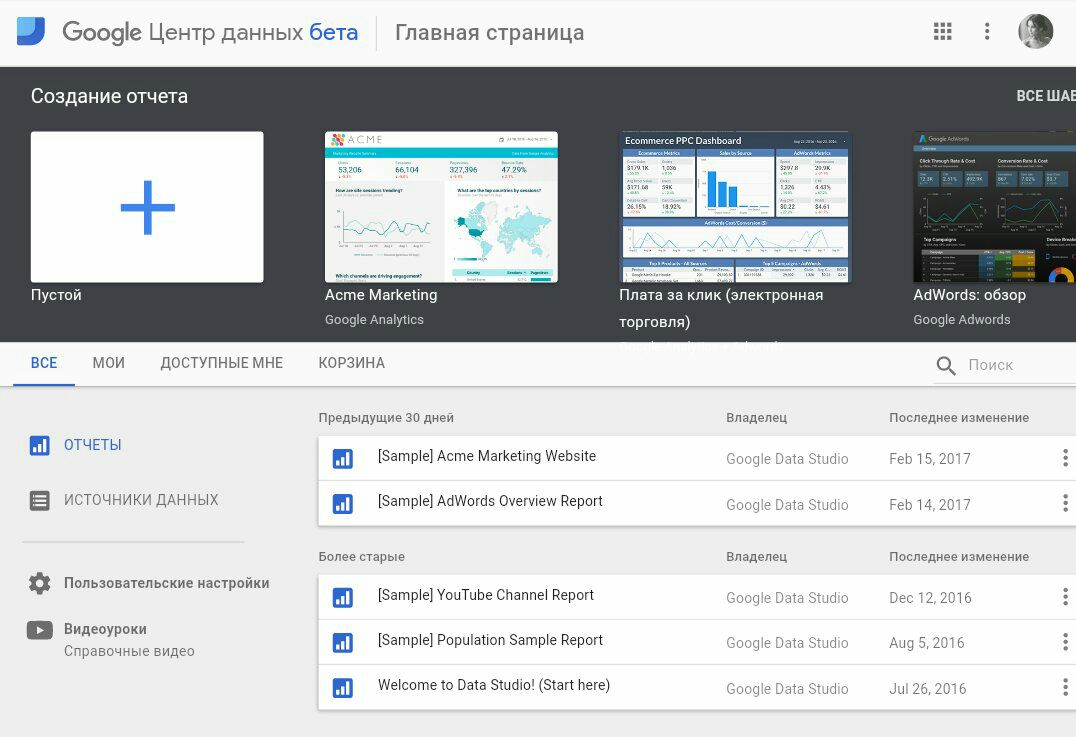This screenshot has width=1076, height=737.
Task: Click the AdWords Overview Report icon
Action: (x=342, y=504)
